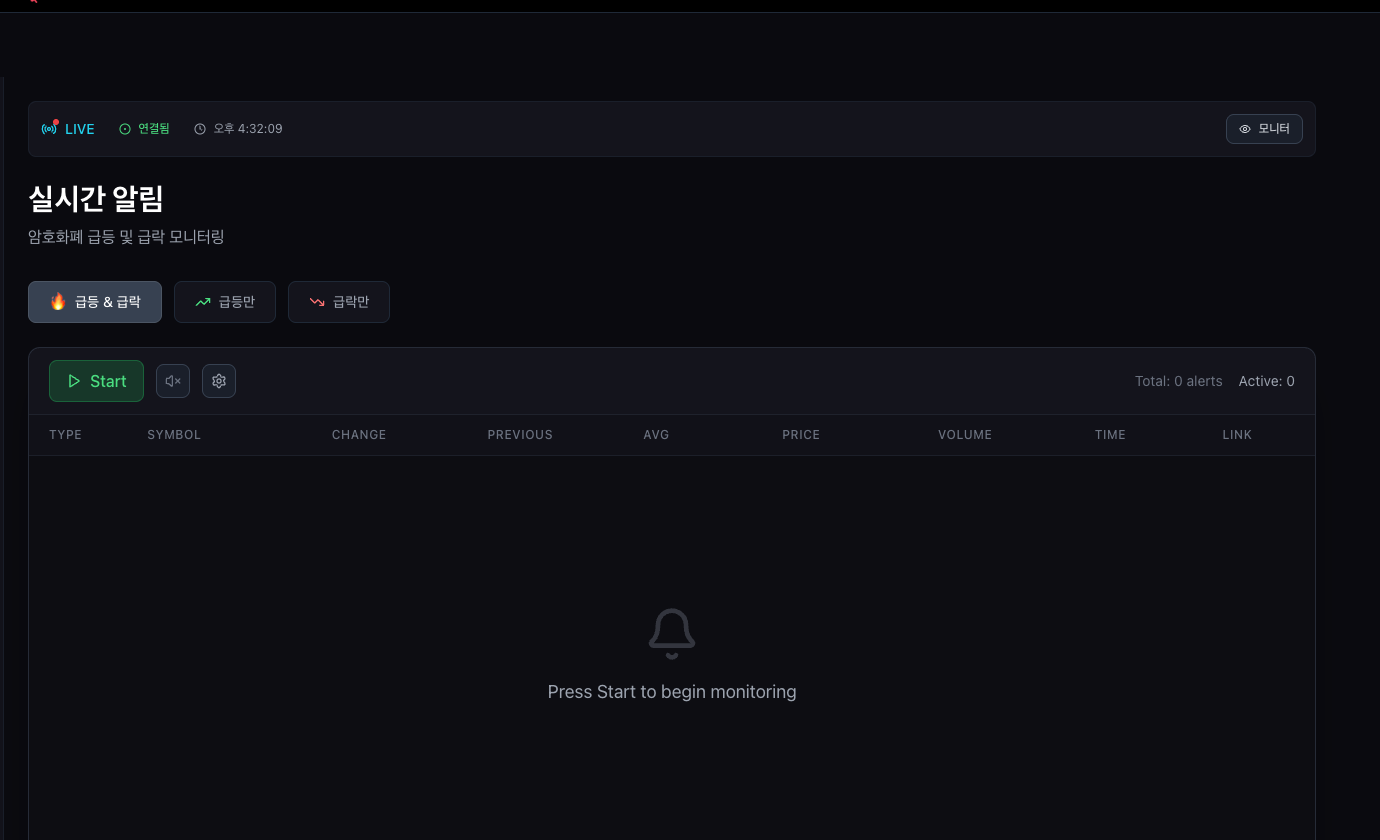Select the 급락만 filter tab

[339, 302]
